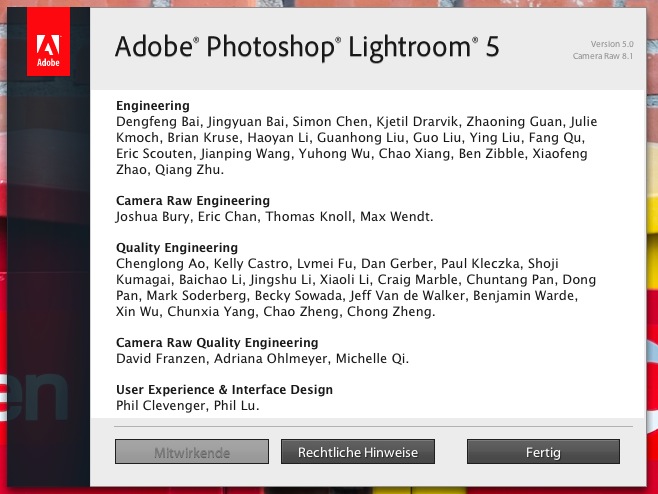This screenshot has width=658, height=494.
Task: Click the red Adobe logo
Action: click(x=49, y=48)
